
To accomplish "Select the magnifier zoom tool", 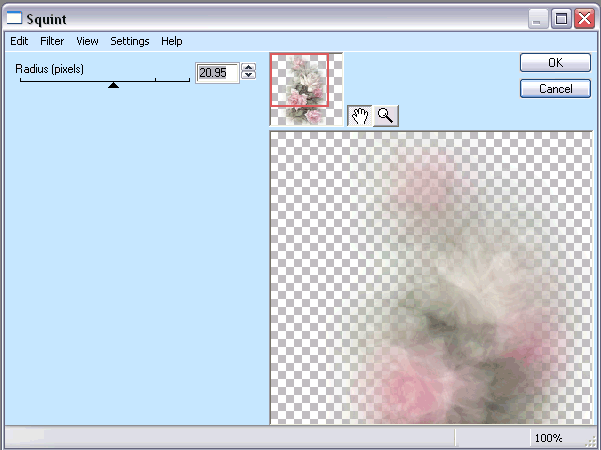I will (x=386, y=116).
